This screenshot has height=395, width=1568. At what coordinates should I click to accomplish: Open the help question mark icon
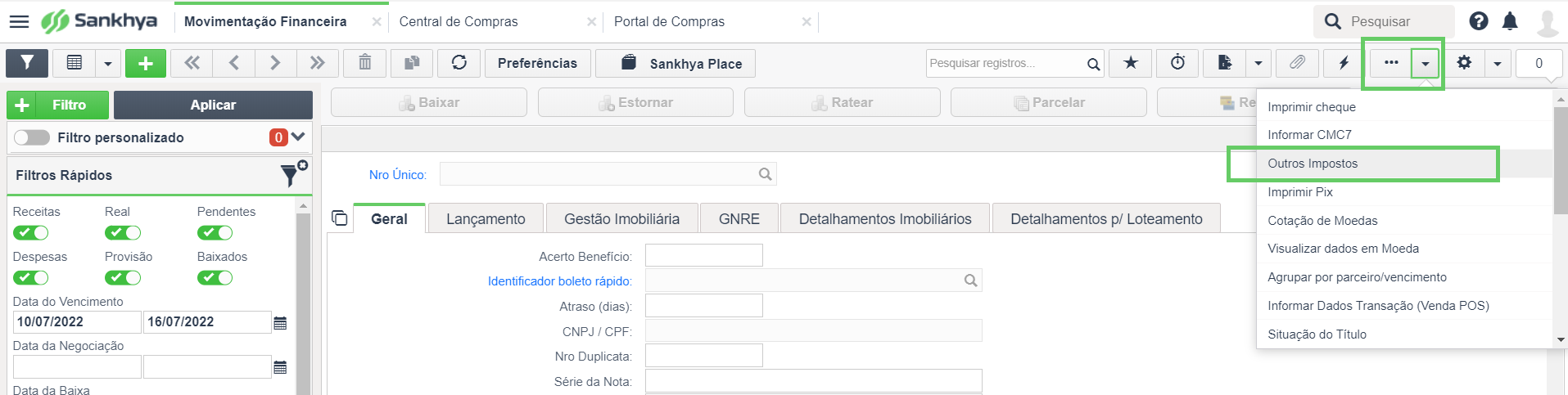click(1478, 21)
